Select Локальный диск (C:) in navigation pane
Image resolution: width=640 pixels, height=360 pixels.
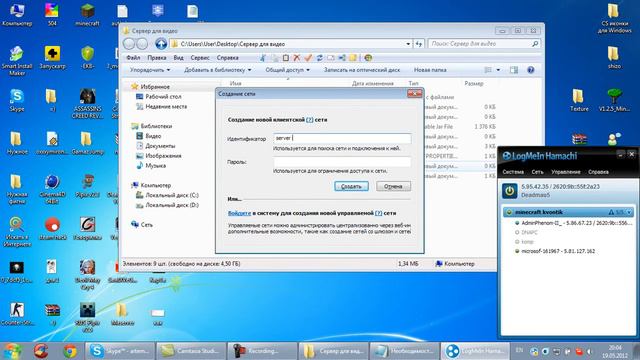[167, 195]
